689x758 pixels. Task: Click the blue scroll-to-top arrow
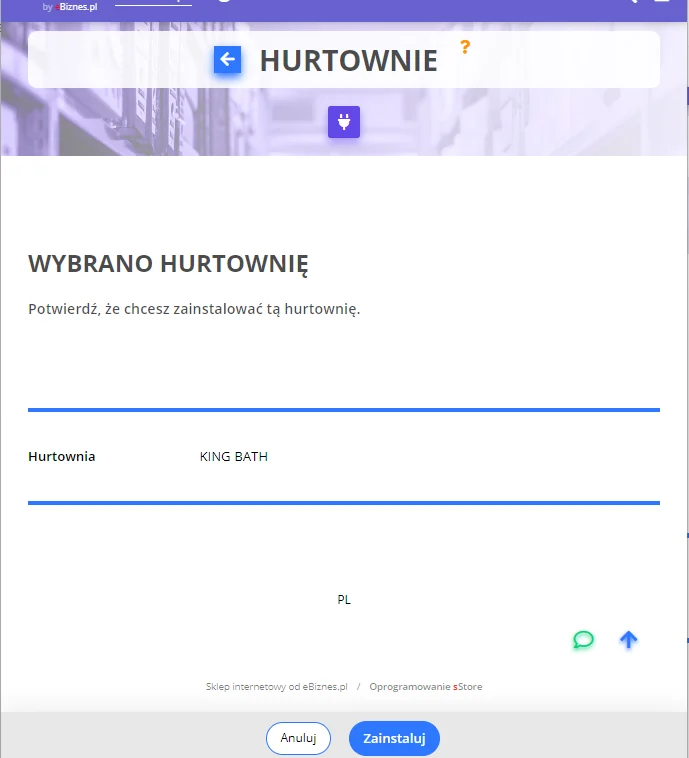click(x=628, y=640)
